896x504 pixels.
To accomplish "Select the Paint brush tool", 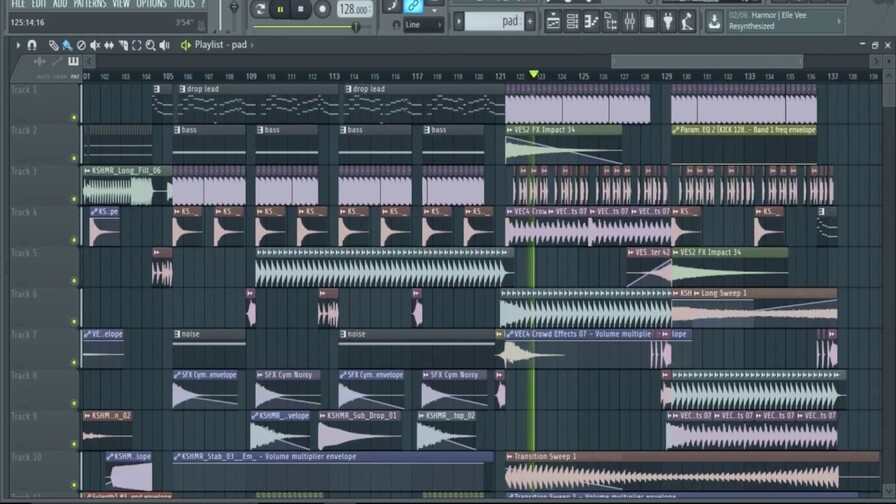I will point(67,45).
